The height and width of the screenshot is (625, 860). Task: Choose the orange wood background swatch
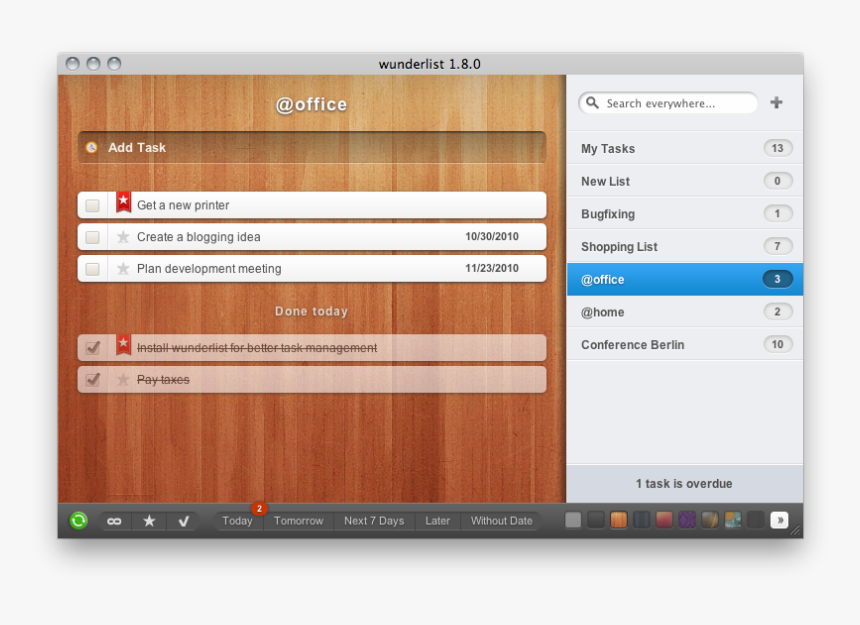[x=618, y=520]
